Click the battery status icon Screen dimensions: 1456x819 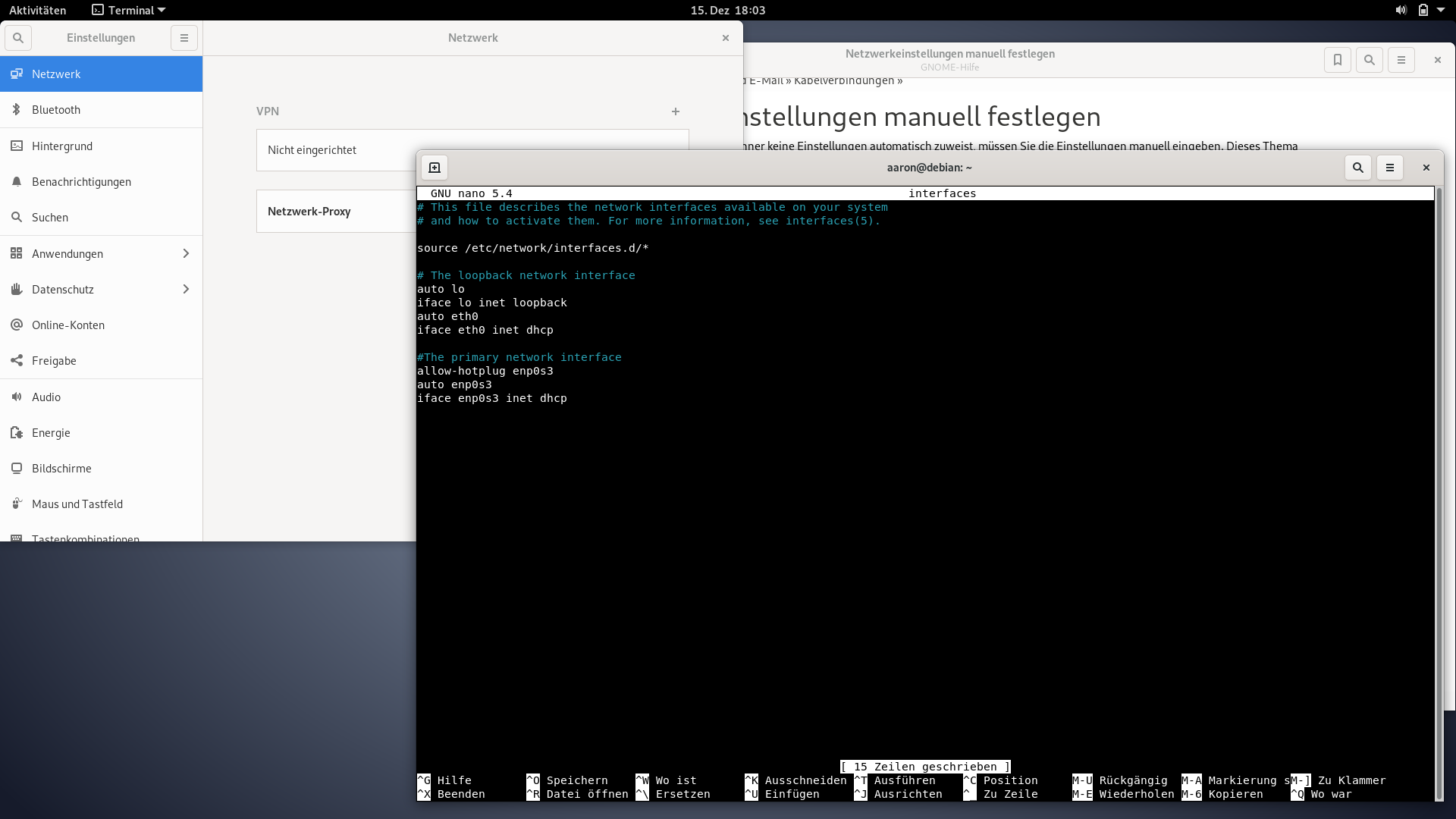1423,10
